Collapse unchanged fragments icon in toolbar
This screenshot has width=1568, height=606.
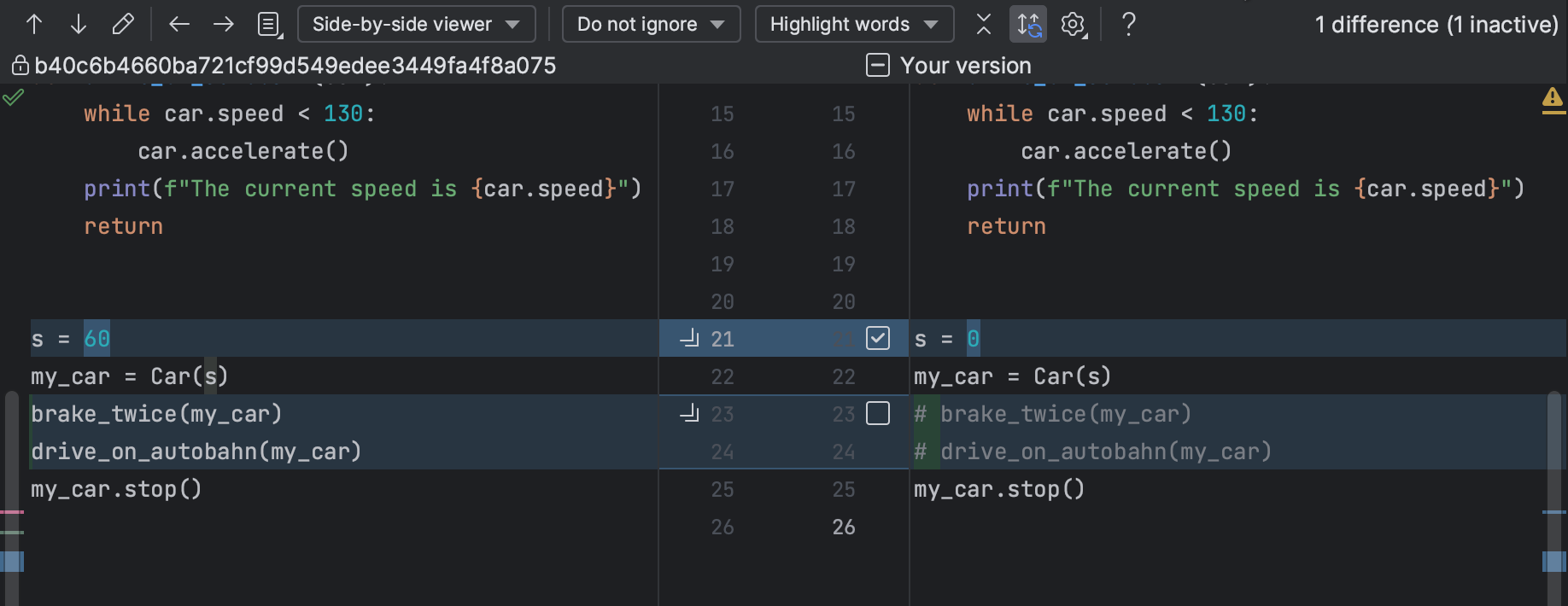[984, 24]
